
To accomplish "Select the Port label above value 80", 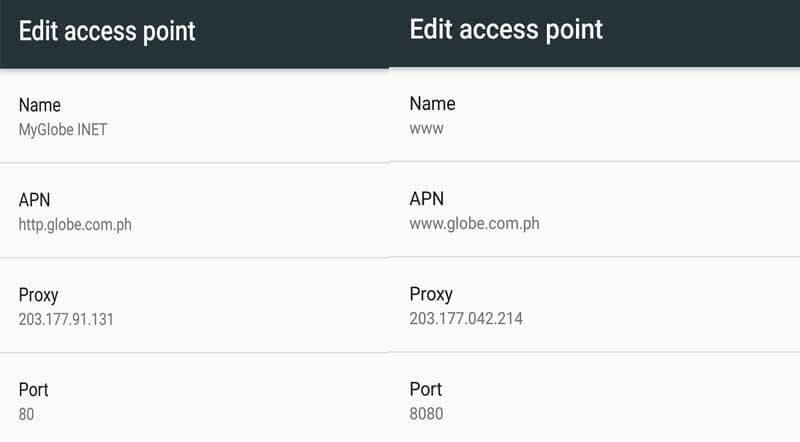I will click(x=34, y=390).
